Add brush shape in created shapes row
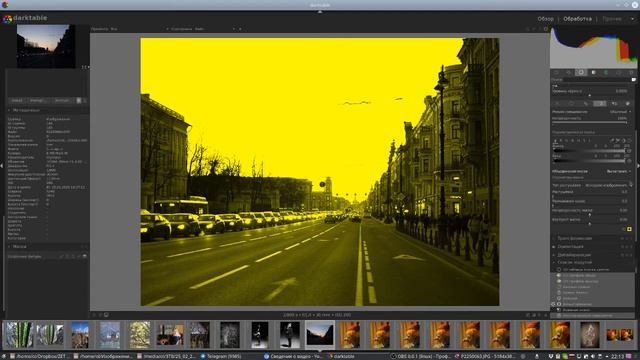 pos(62,256)
